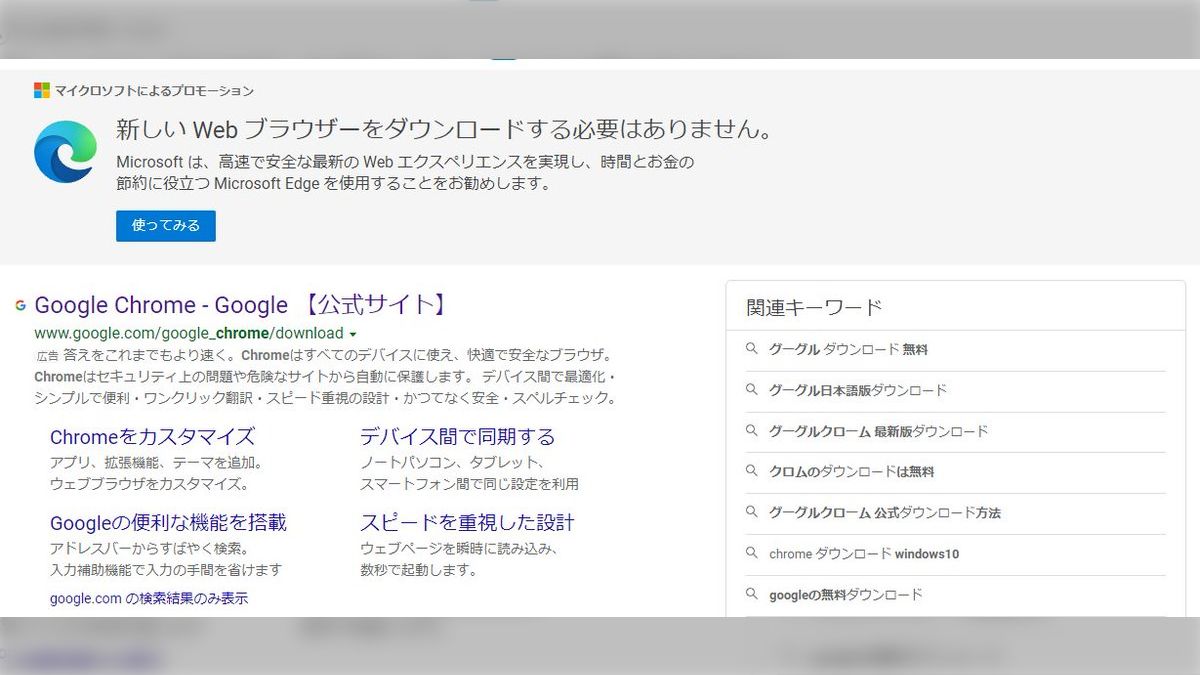Viewport: 1200px width, 675px height.
Task: Click the 関連キーワード heading
Action: click(x=814, y=307)
